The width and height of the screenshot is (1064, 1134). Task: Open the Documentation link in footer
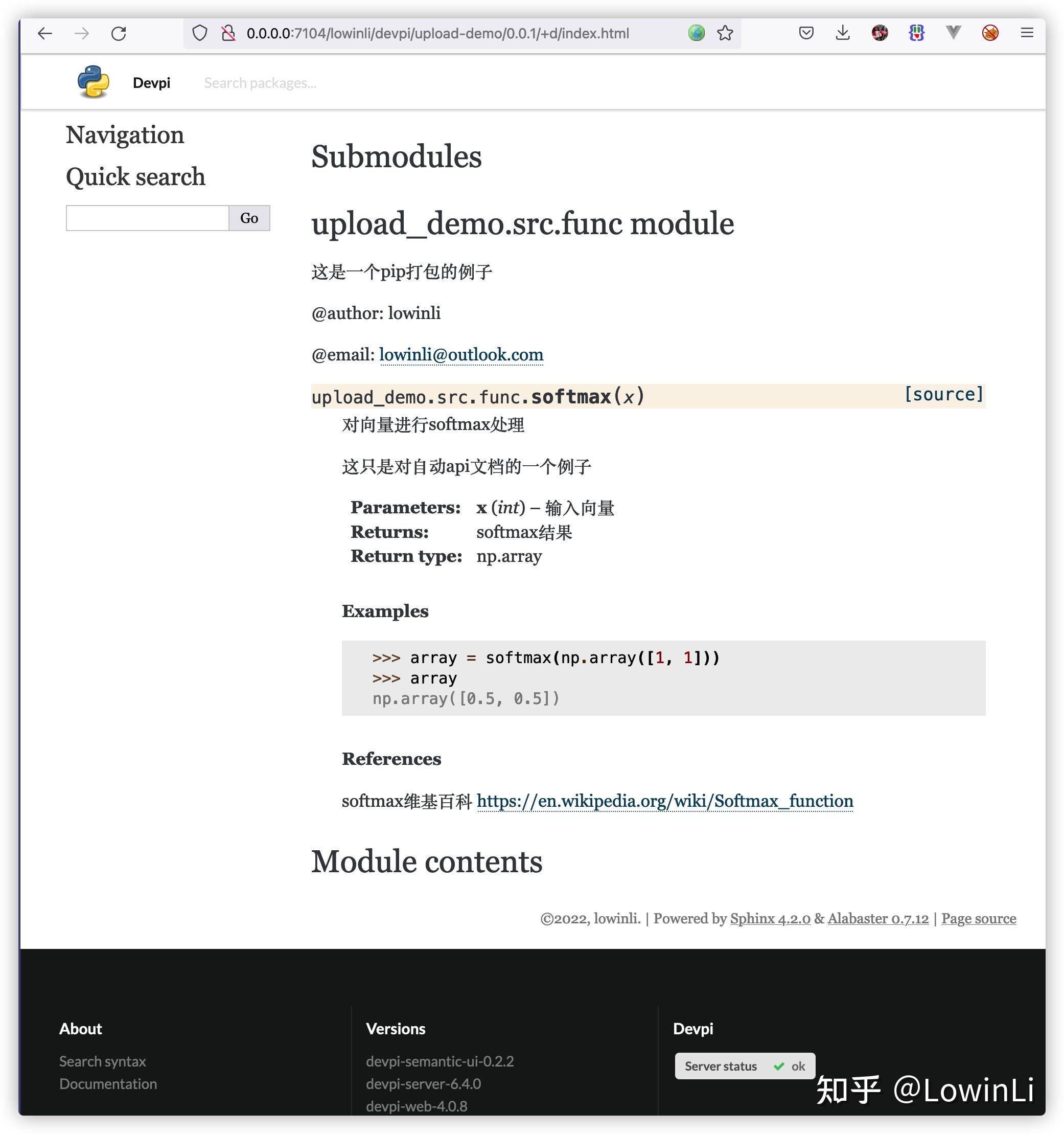pyautogui.click(x=108, y=1083)
